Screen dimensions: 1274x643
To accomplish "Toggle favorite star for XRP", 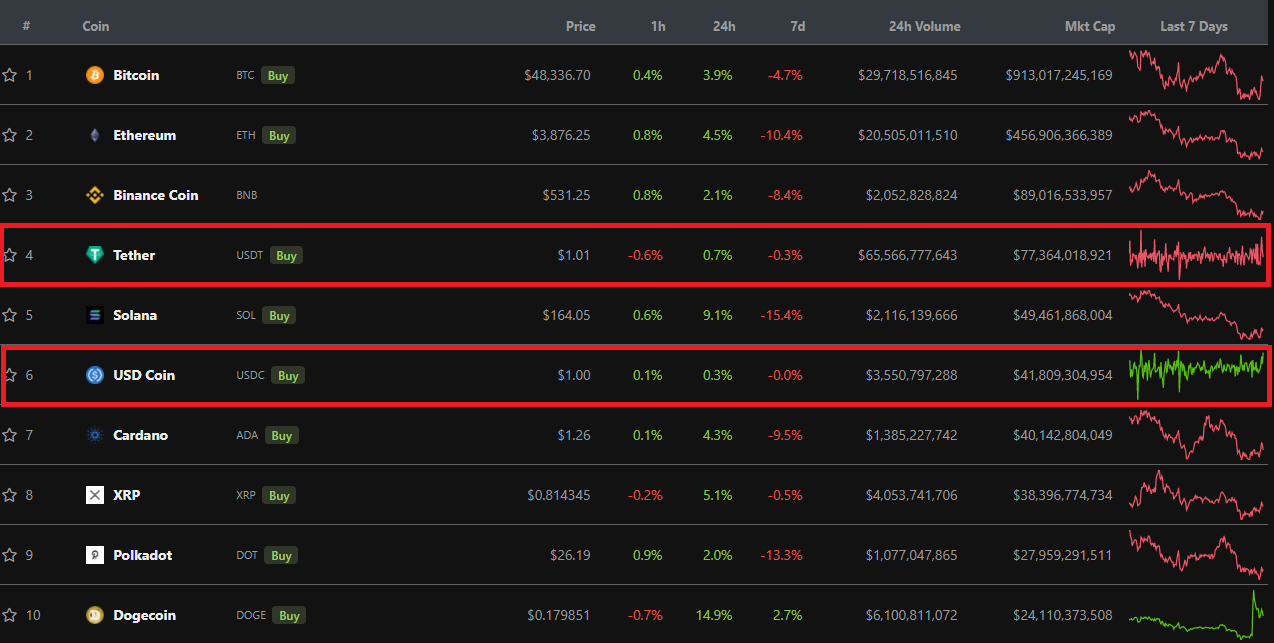I will pyautogui.click(x=10, y=495).
